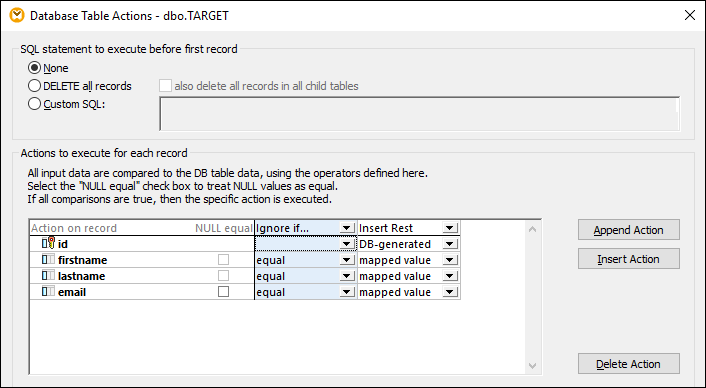This screenshot has width=706, height=388.
Task: Toggle also delete all child records checkbox
Action: [x=165, y=86]
